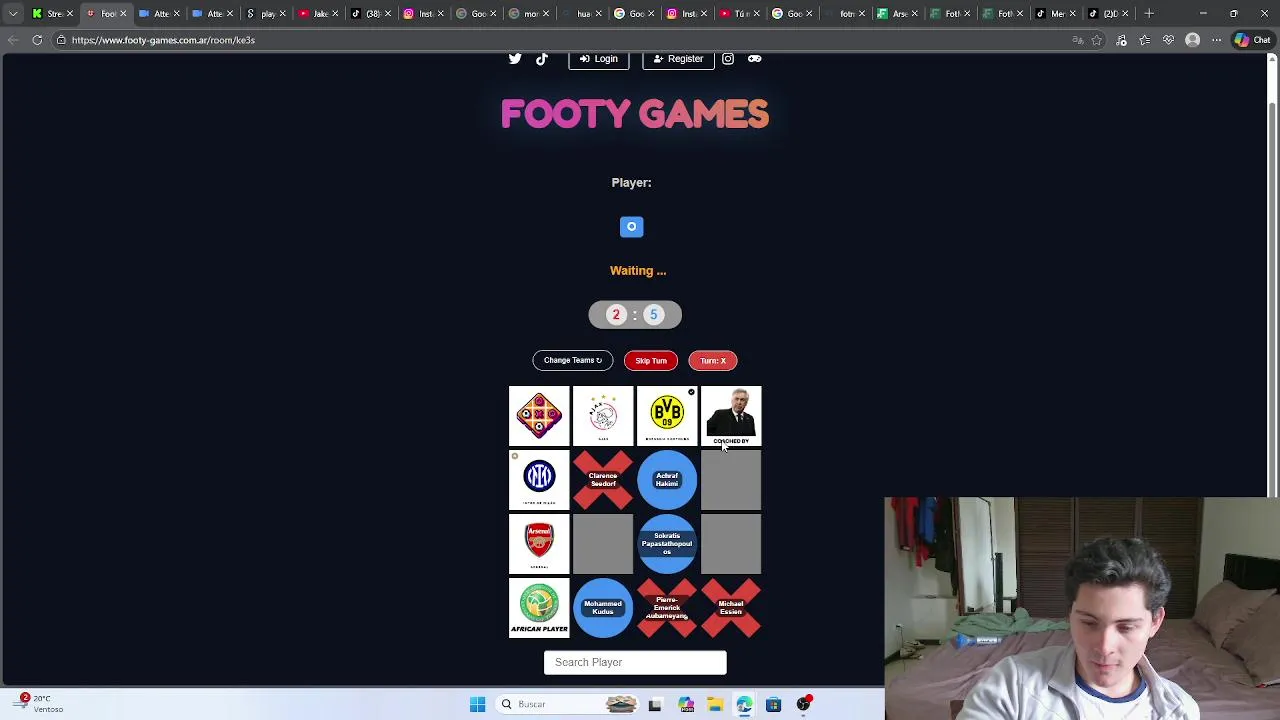Select empty cell for Arsenal and Ajax

pyautogui.click(x=603, y=544)
